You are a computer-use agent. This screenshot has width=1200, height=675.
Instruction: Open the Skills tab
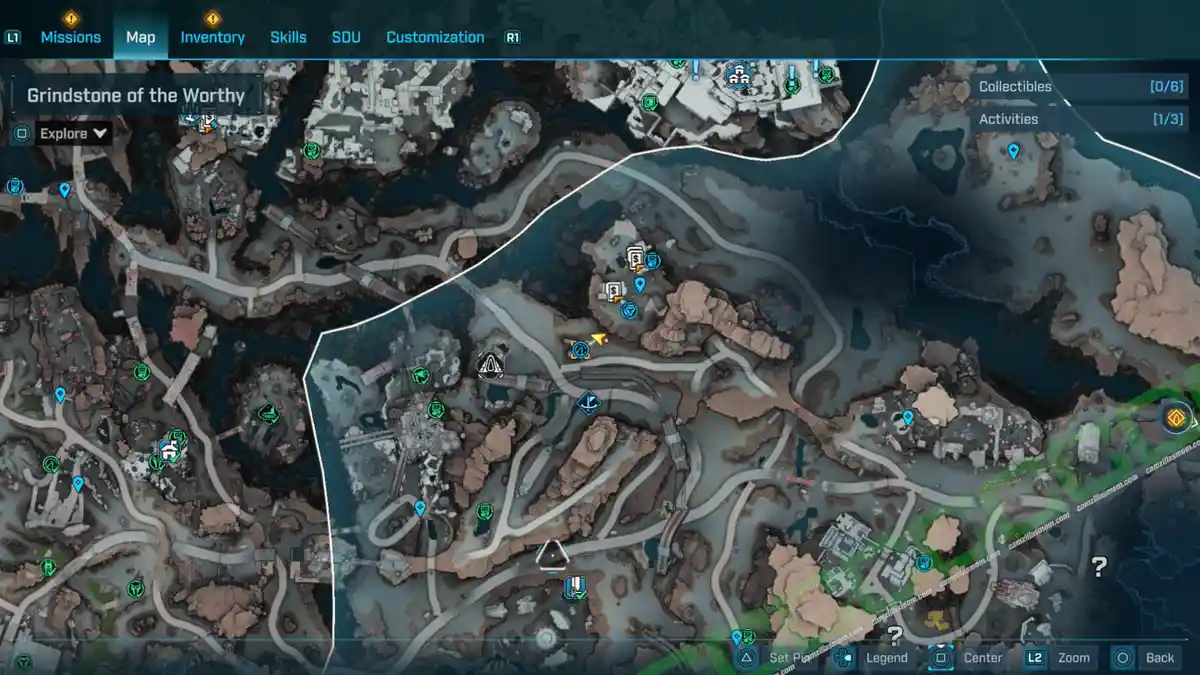tap(288, 37)
